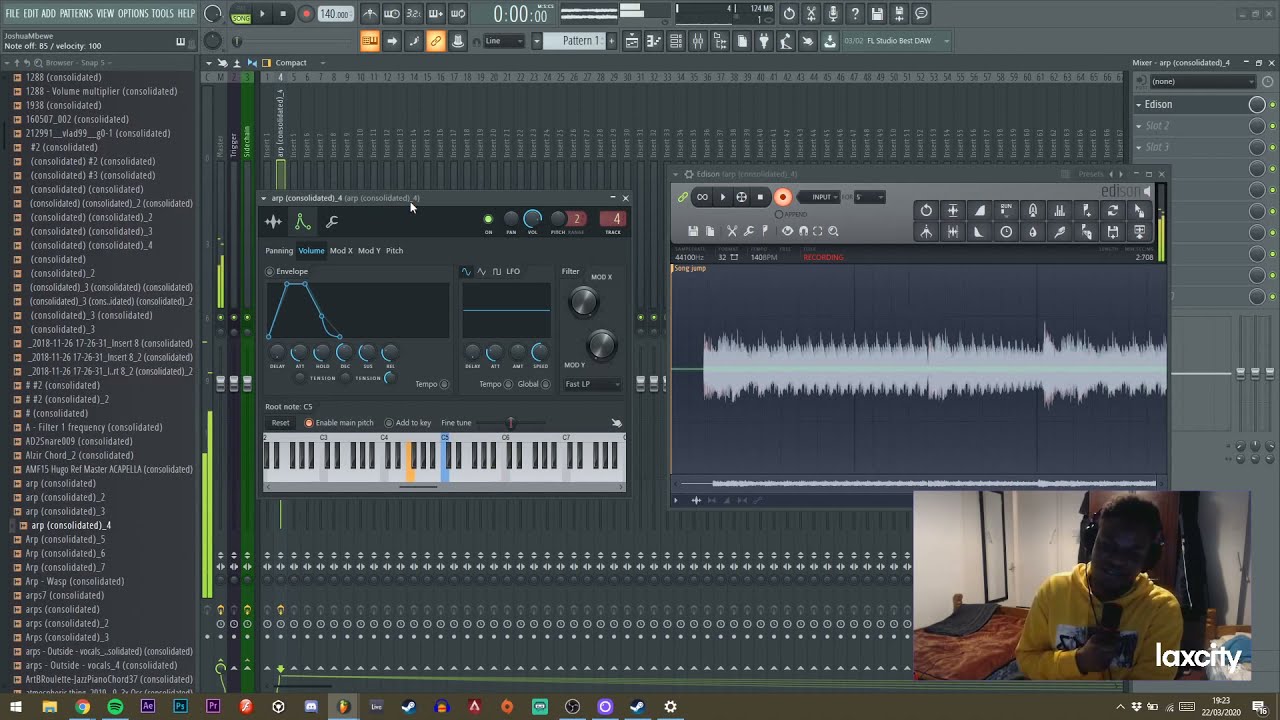Open the Mixer view icon

tap(698, 41)
